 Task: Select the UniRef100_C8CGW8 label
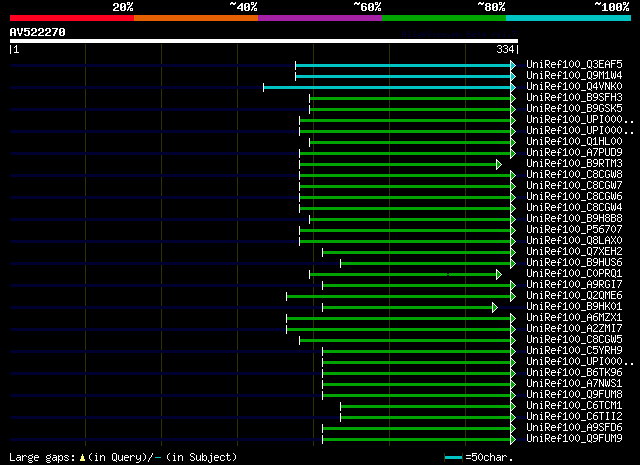click(574, 175)
